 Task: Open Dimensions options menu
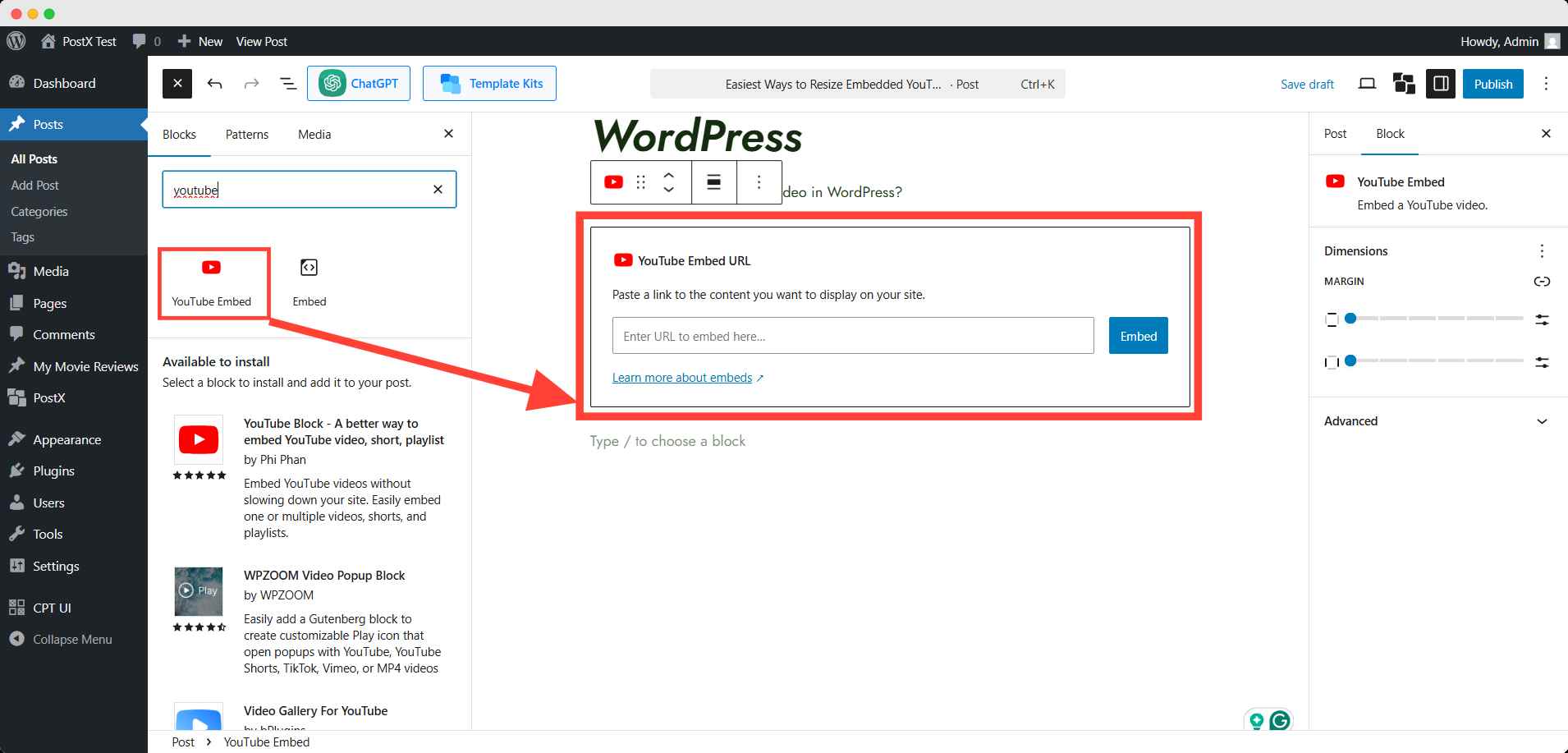[x=1542, y=251]
